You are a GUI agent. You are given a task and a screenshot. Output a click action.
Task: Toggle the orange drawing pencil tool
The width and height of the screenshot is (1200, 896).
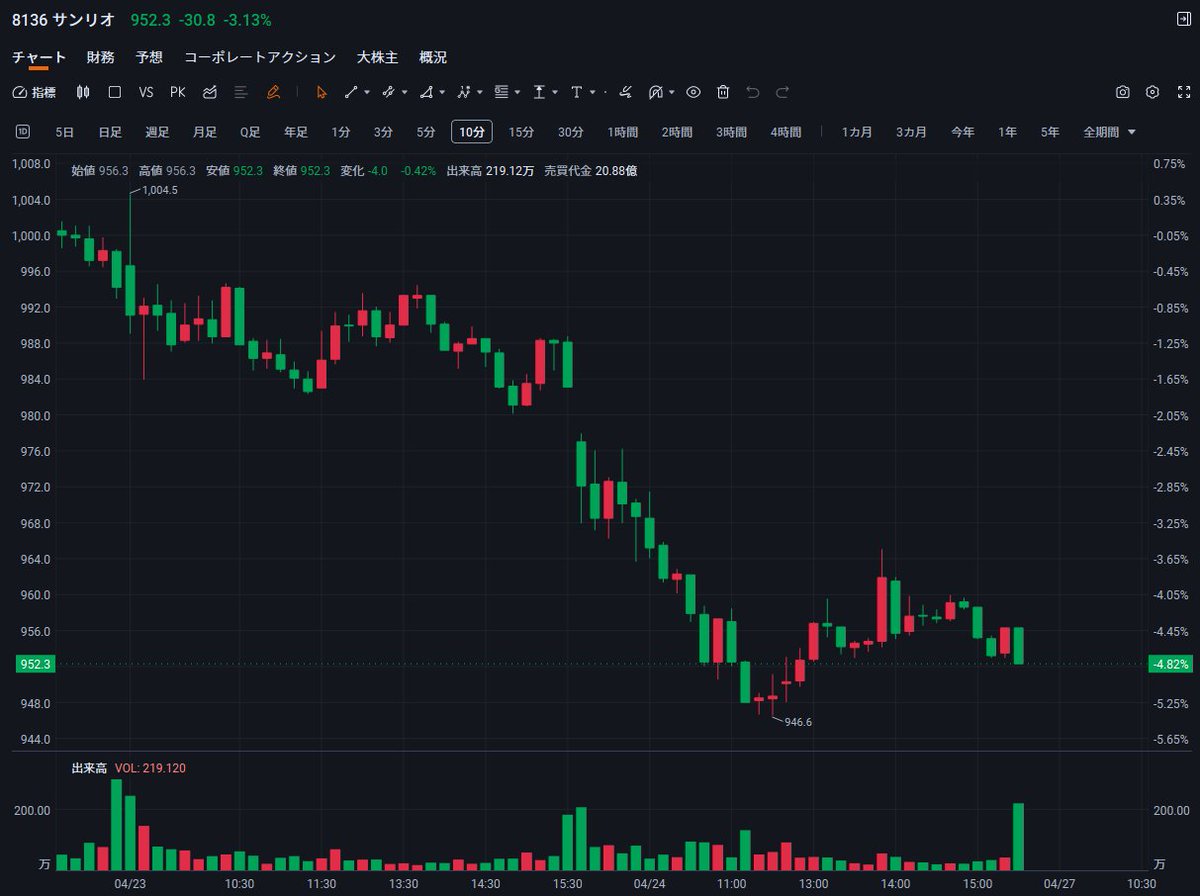coord(273,92)
